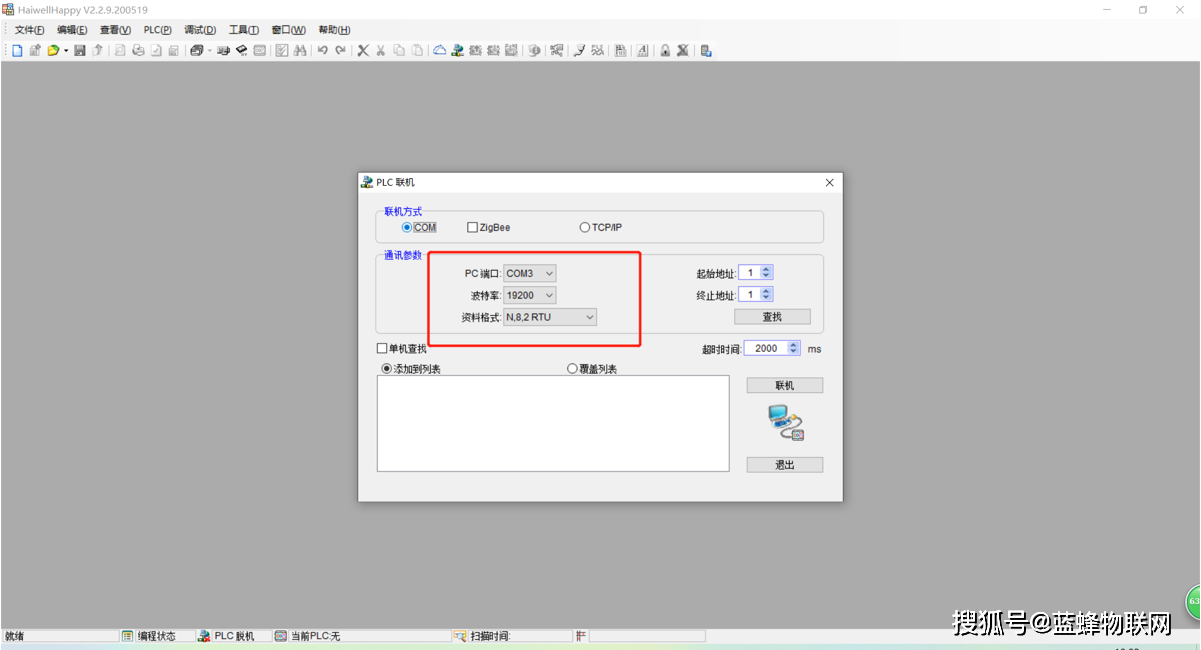
Task: Click the Paste clipboard icon
Action: 416,50
